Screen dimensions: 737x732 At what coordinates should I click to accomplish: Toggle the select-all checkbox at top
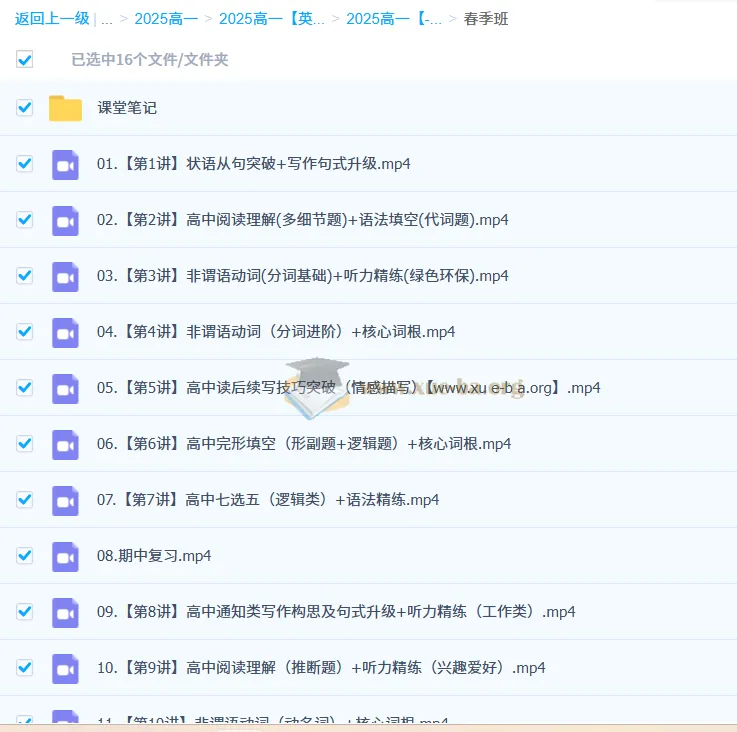[25, 60]
